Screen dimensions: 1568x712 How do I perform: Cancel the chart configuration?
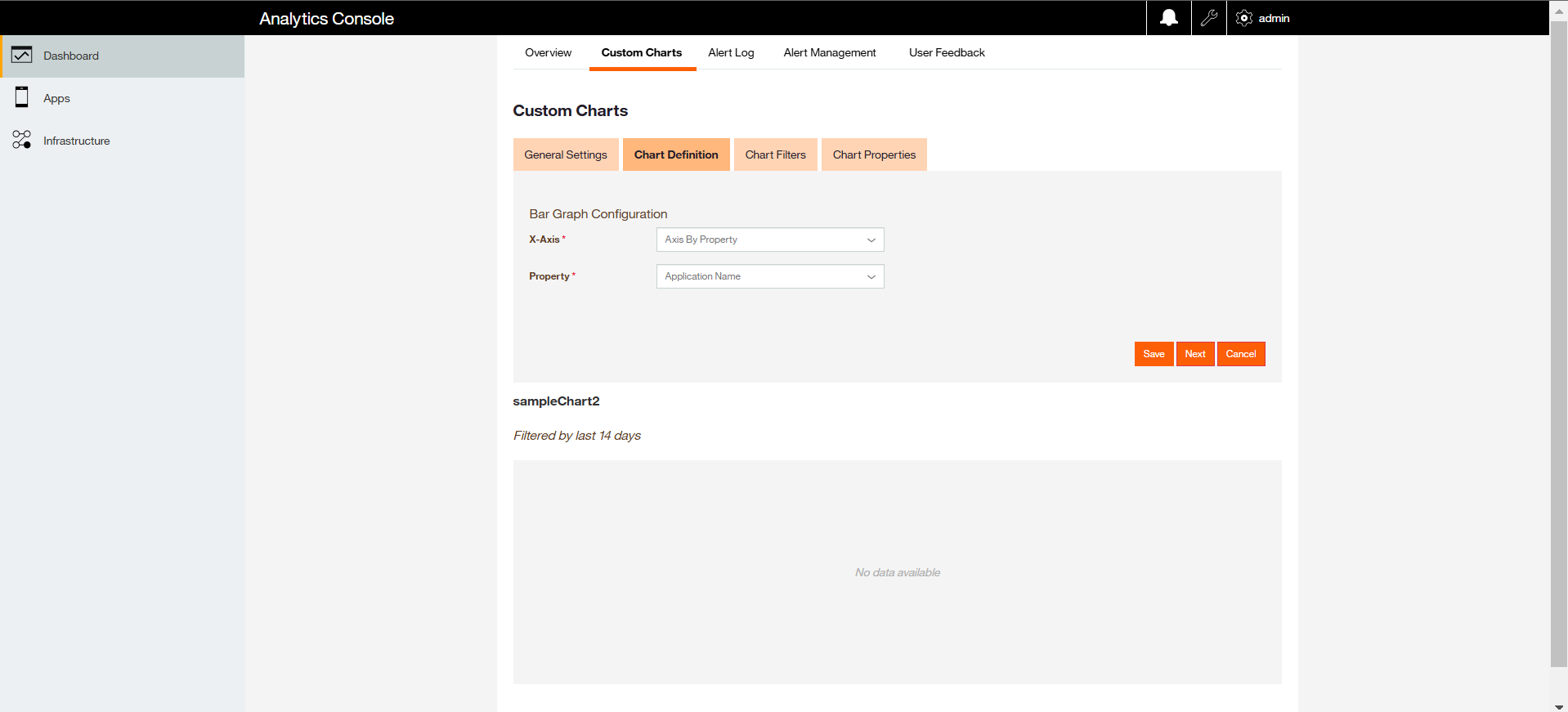coord(1240,354)
